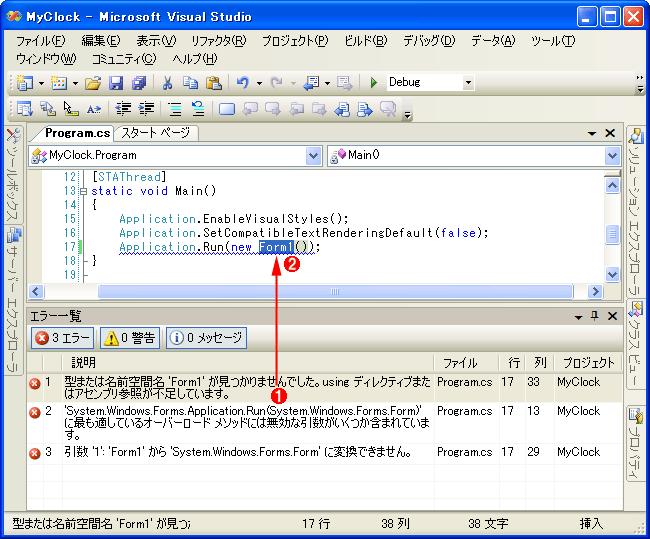Close the Program.cs document with X
The height and width of the screenshot is (539, 650).
pyautogui.click(x=610, y=133)
